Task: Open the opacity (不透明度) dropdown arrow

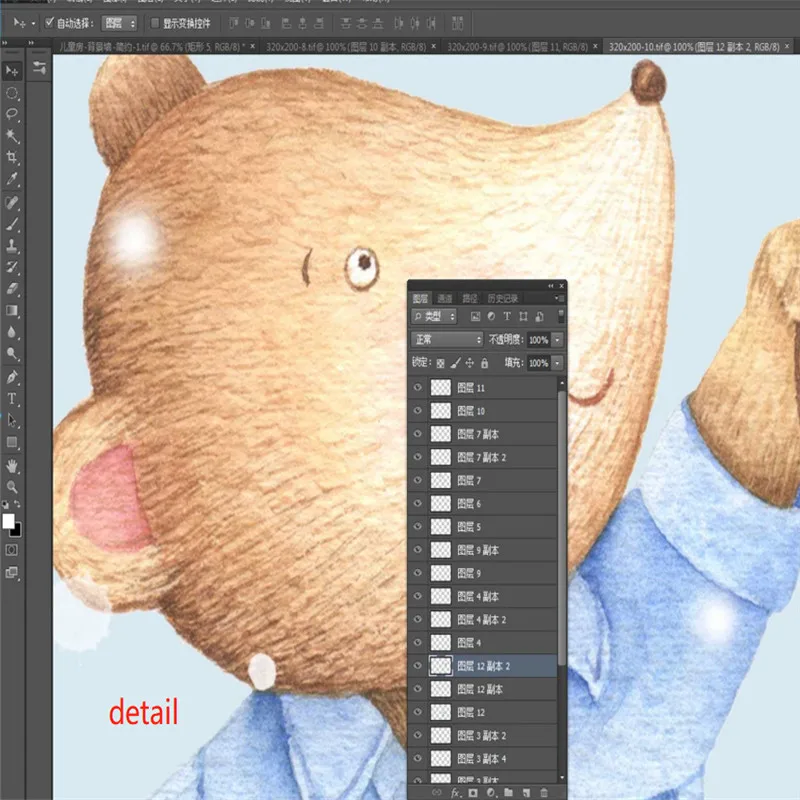Action: click(x=557, y=340)
